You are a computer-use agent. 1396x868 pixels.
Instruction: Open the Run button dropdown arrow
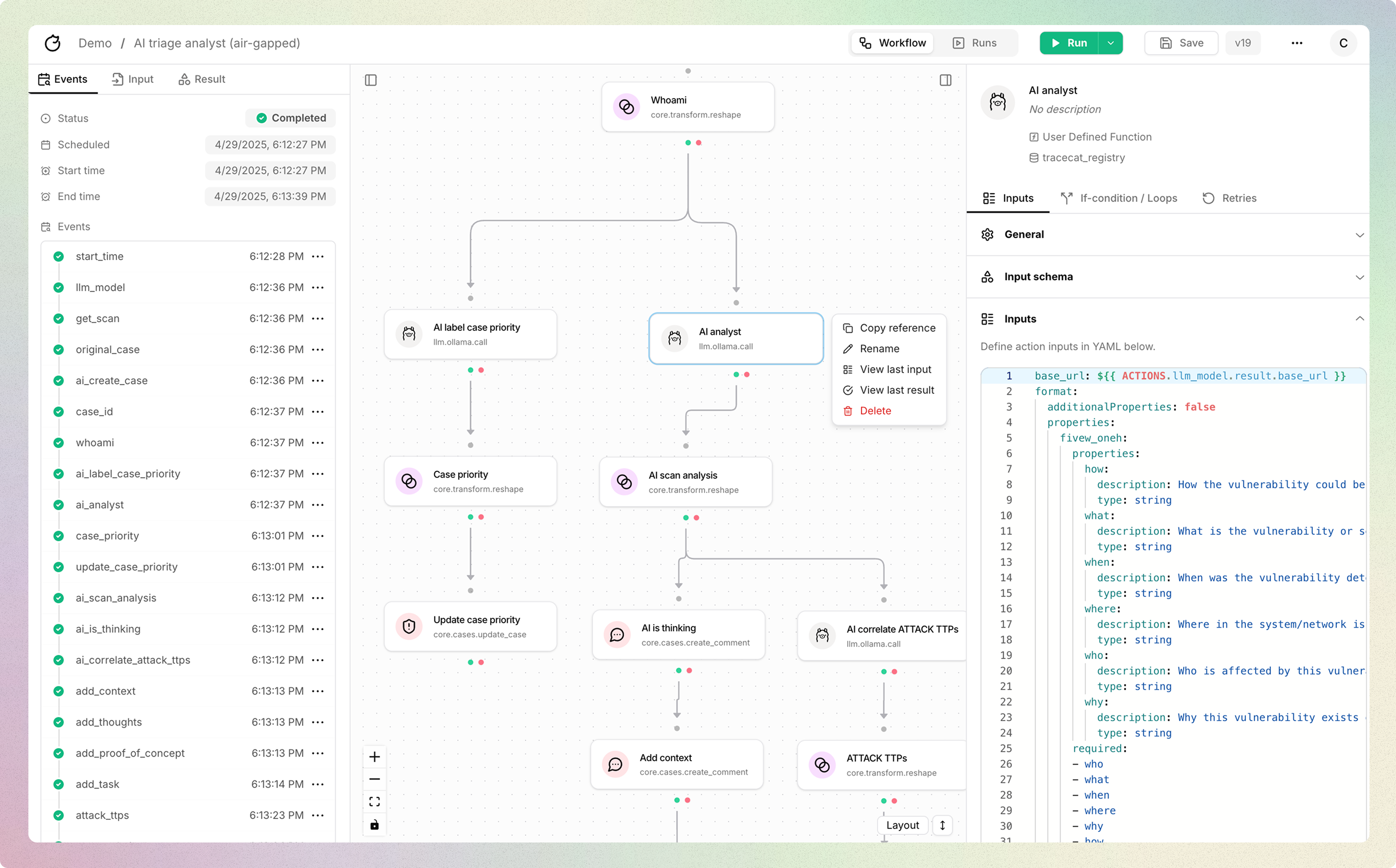(x=1110, y=43)
